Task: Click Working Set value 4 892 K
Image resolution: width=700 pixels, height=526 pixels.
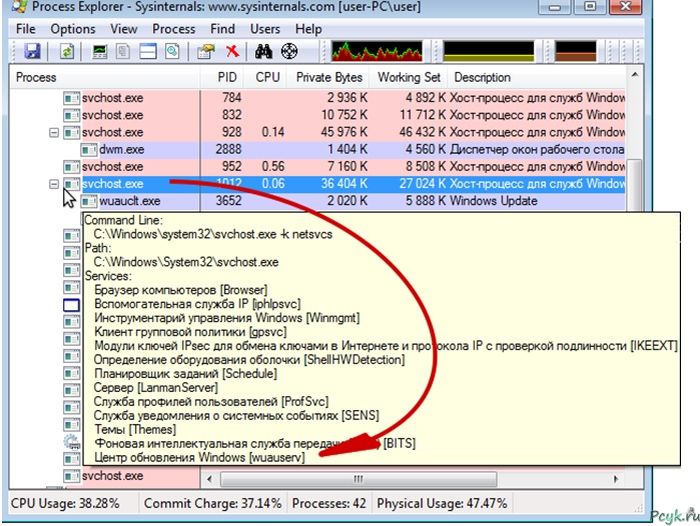Action: point(425,98)
